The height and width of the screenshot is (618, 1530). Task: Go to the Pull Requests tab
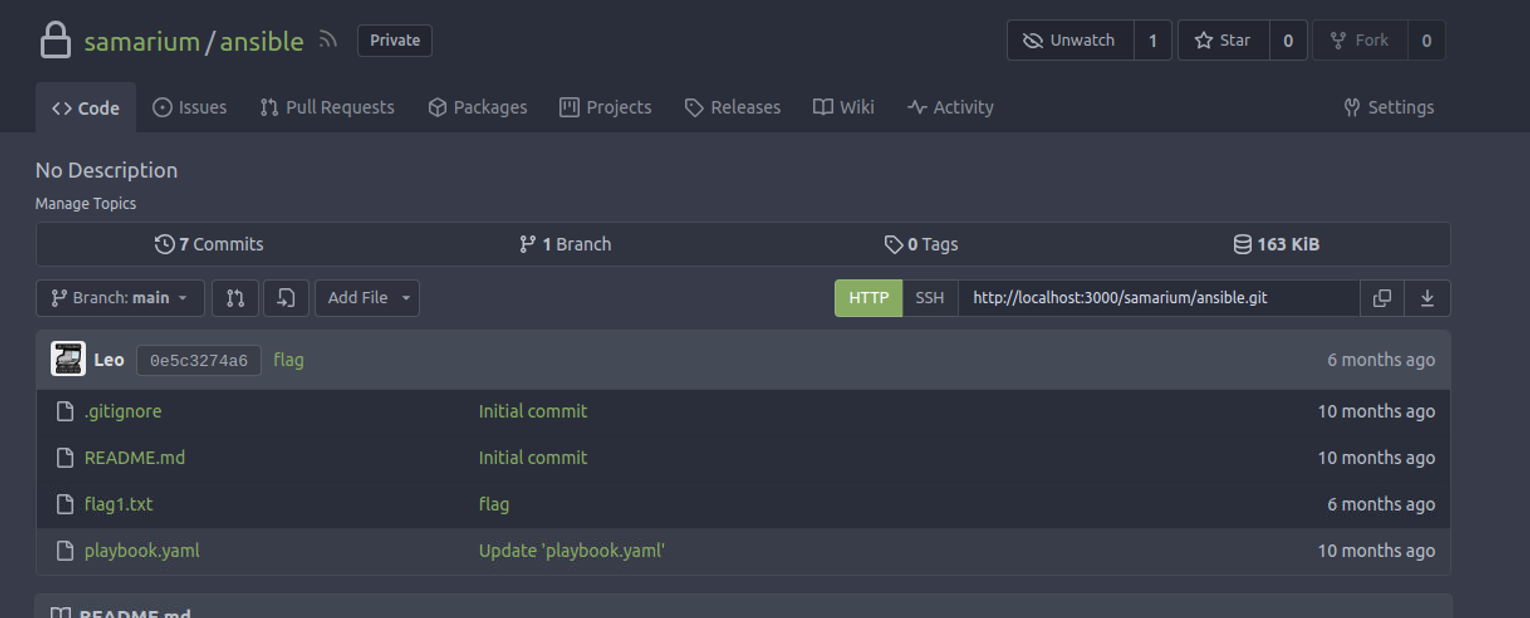[327, 107]
